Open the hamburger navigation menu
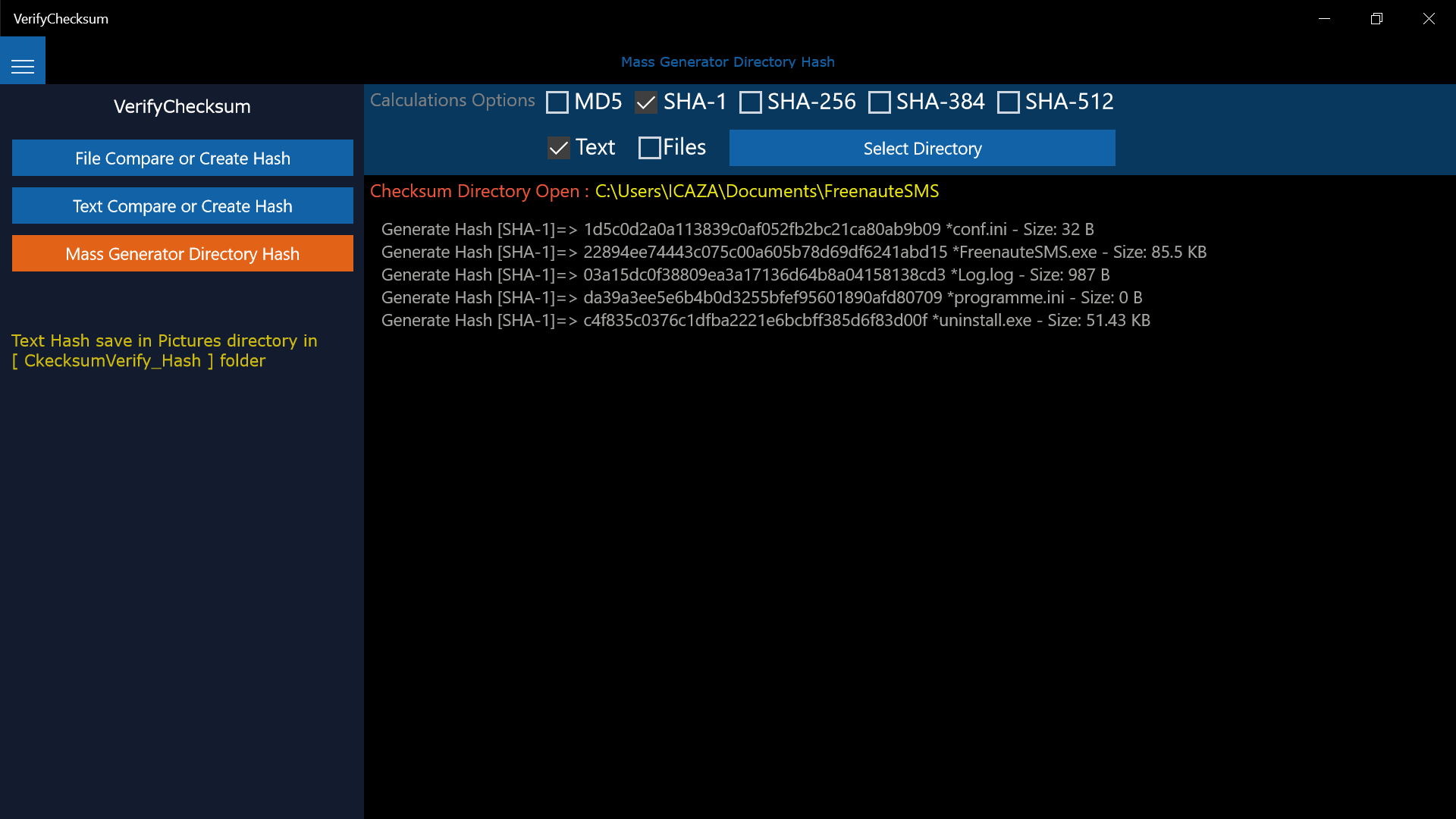This screenshot has width=1456, height=819. click(23, 67)
